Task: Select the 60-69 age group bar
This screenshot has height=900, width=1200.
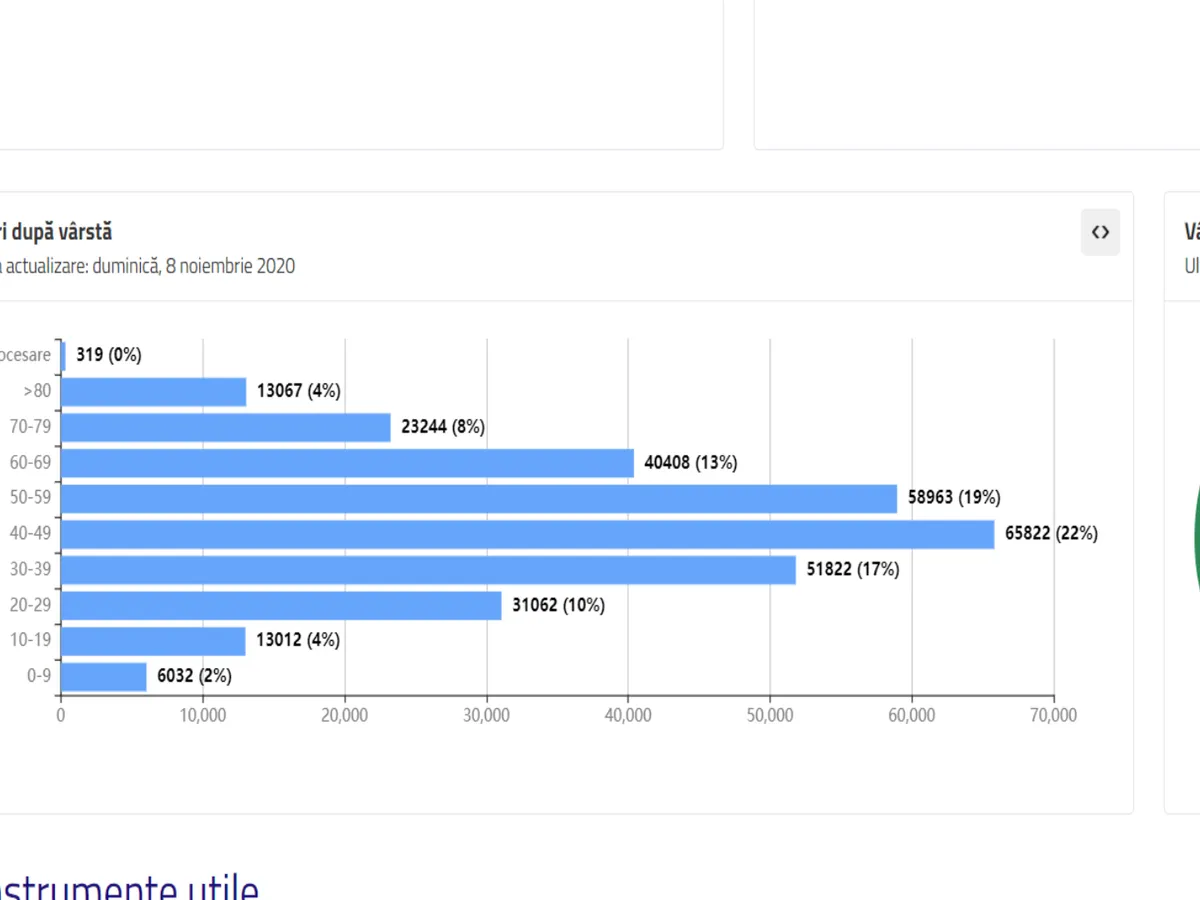Action: point(347,463)
